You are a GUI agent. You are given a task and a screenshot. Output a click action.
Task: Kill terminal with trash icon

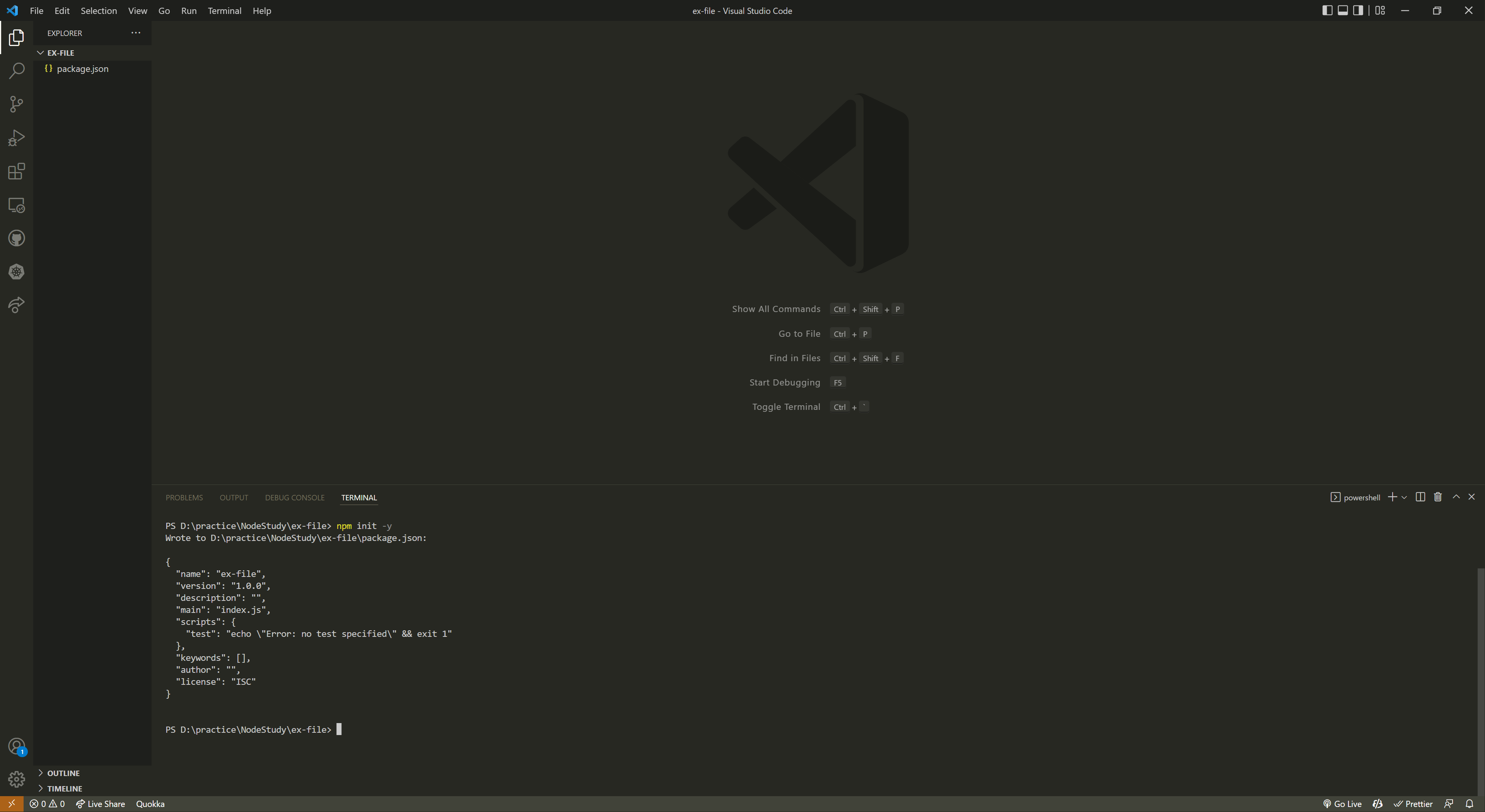(x=1438, y=497)
